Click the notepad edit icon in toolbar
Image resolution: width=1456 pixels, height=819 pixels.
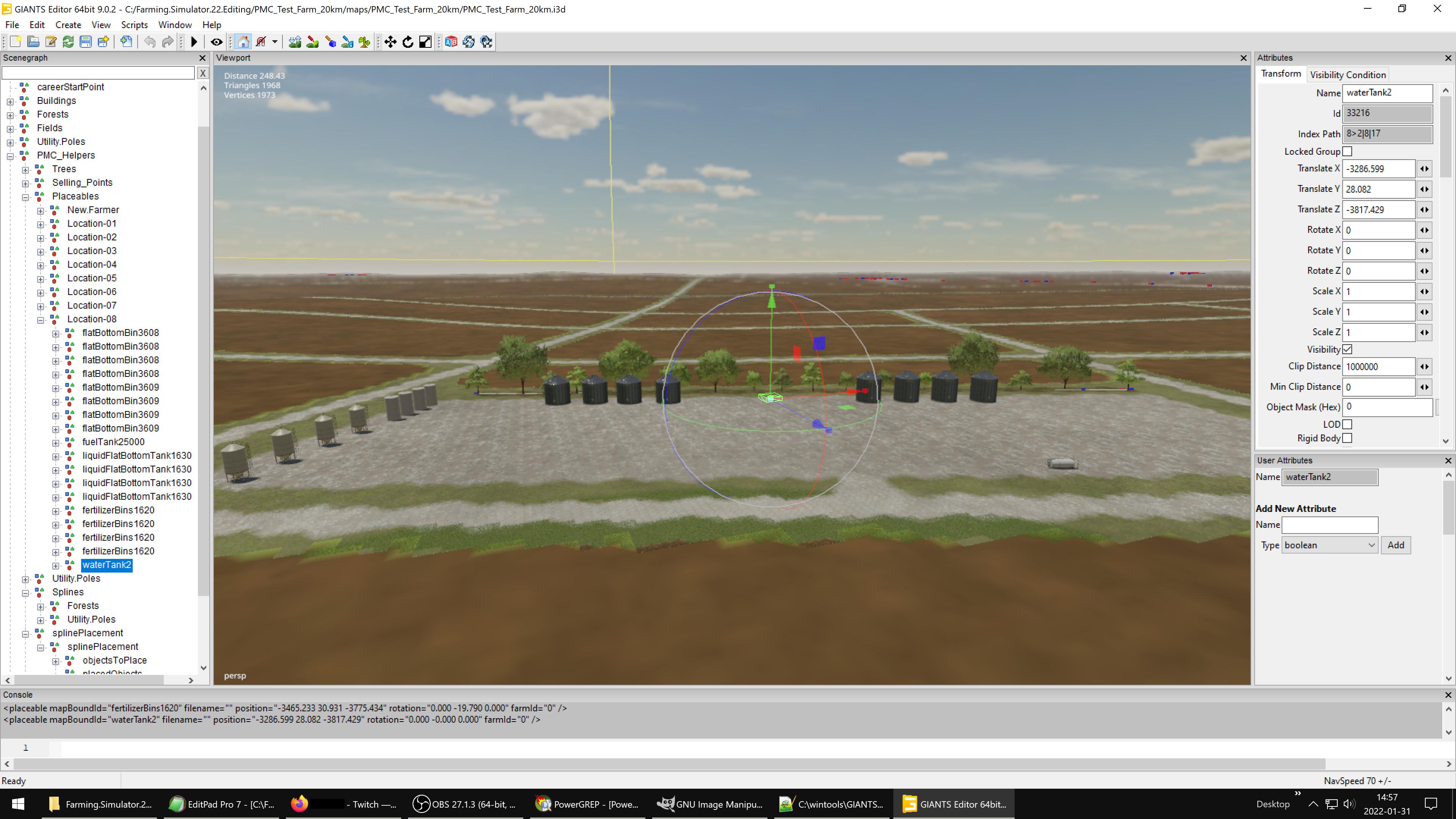point(51,42)
